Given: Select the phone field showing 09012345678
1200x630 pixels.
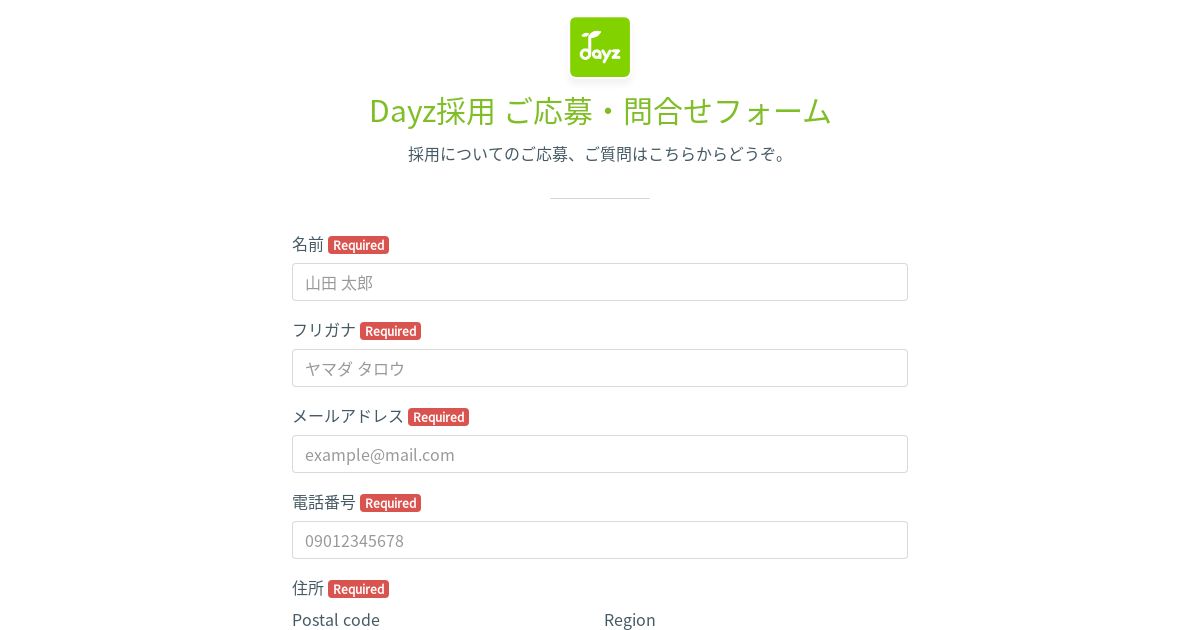Looking at the screenshot, I should [x=600, y=540].
